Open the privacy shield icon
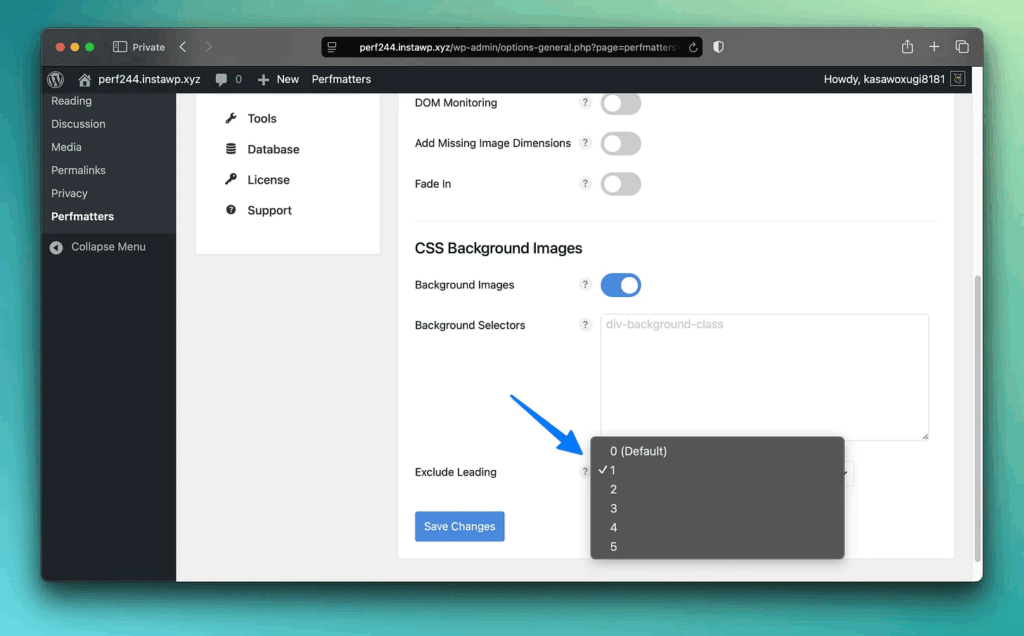 click(718, 47)
